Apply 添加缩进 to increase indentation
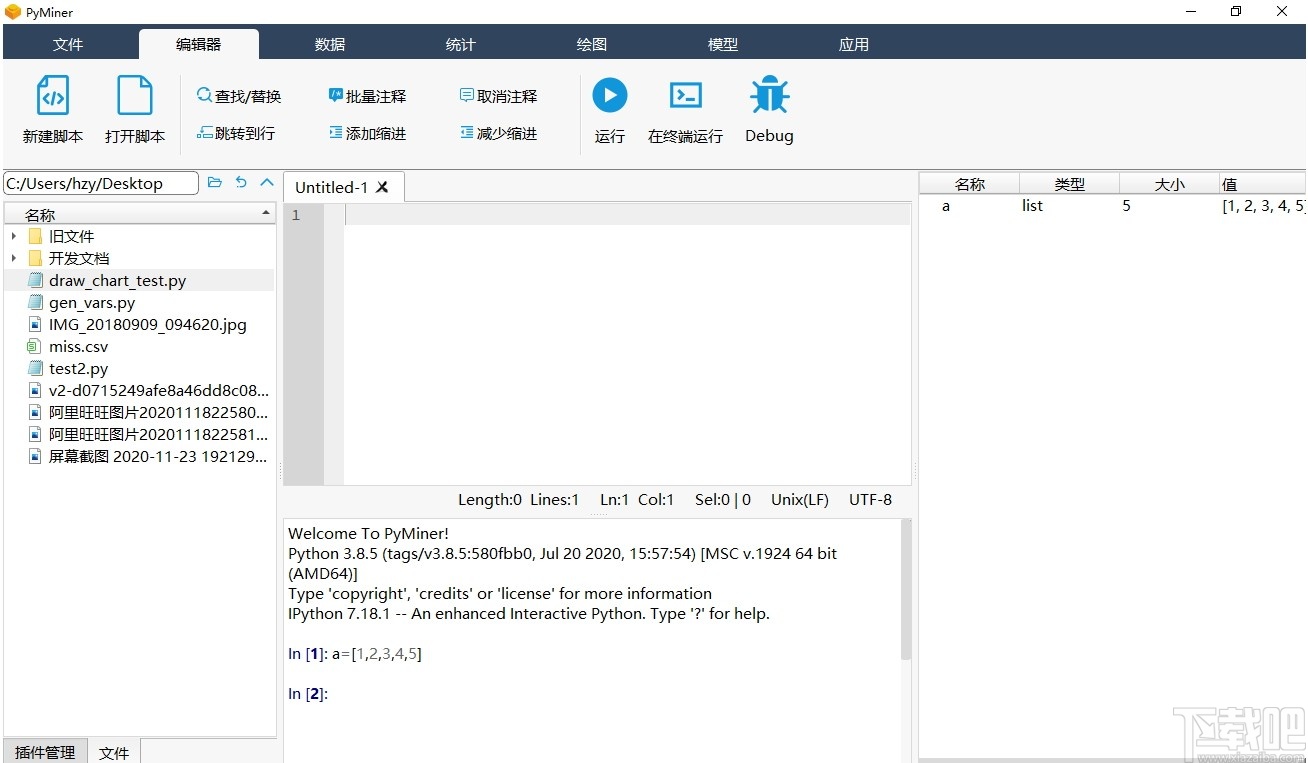This screenshot has width=1308, height=763. (368, 132)
